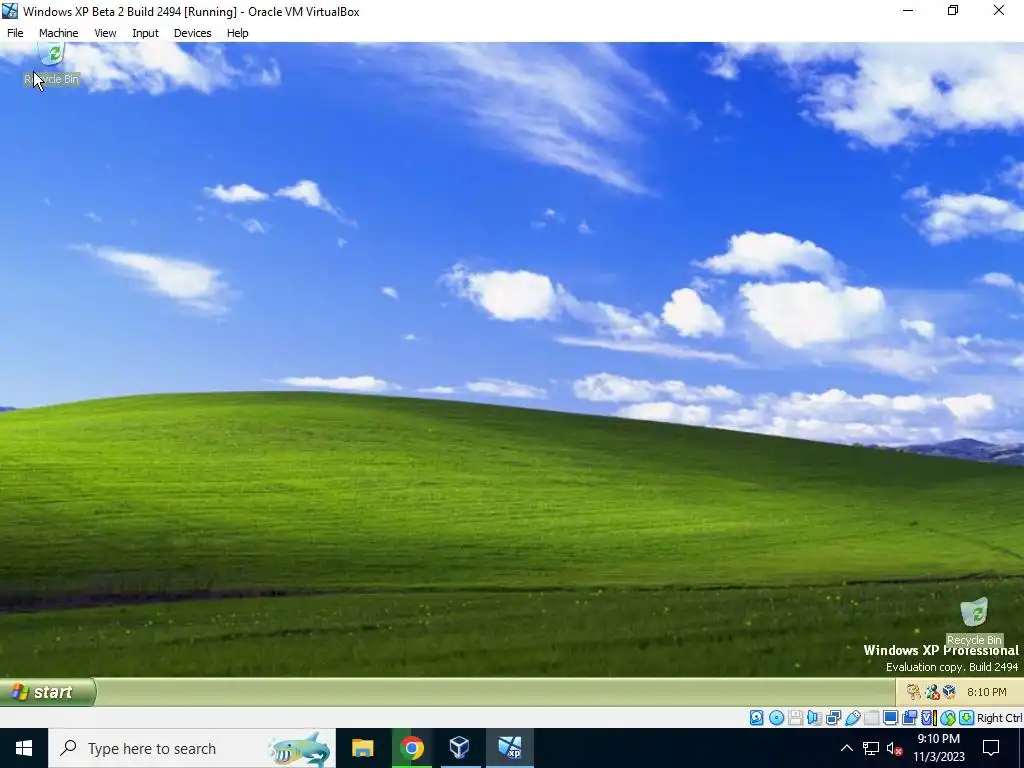Click the Messenger icon with red X in XP tray

932,692
